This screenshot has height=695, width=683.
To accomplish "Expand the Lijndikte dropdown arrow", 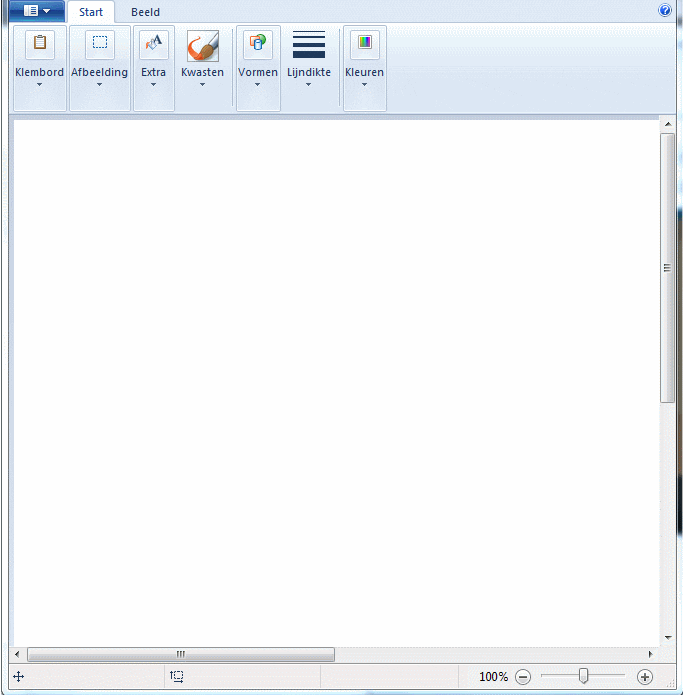I will [x=308, y=85].
